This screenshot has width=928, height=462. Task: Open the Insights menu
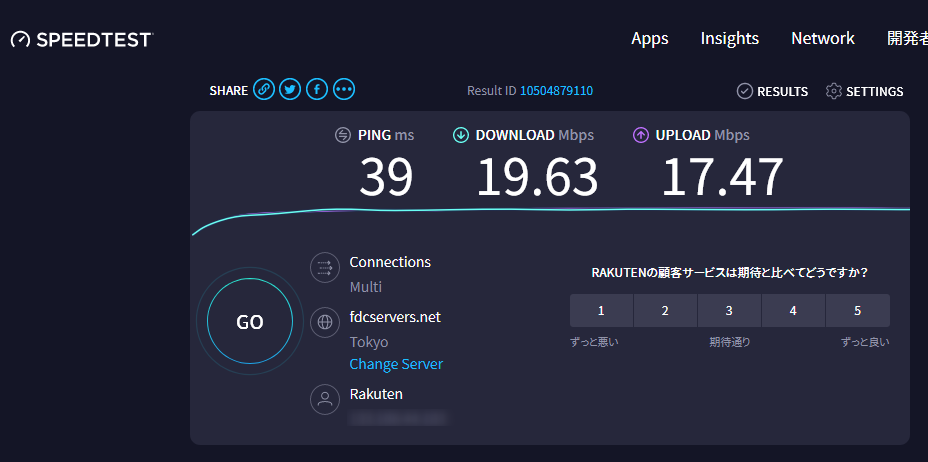(730, 38)
